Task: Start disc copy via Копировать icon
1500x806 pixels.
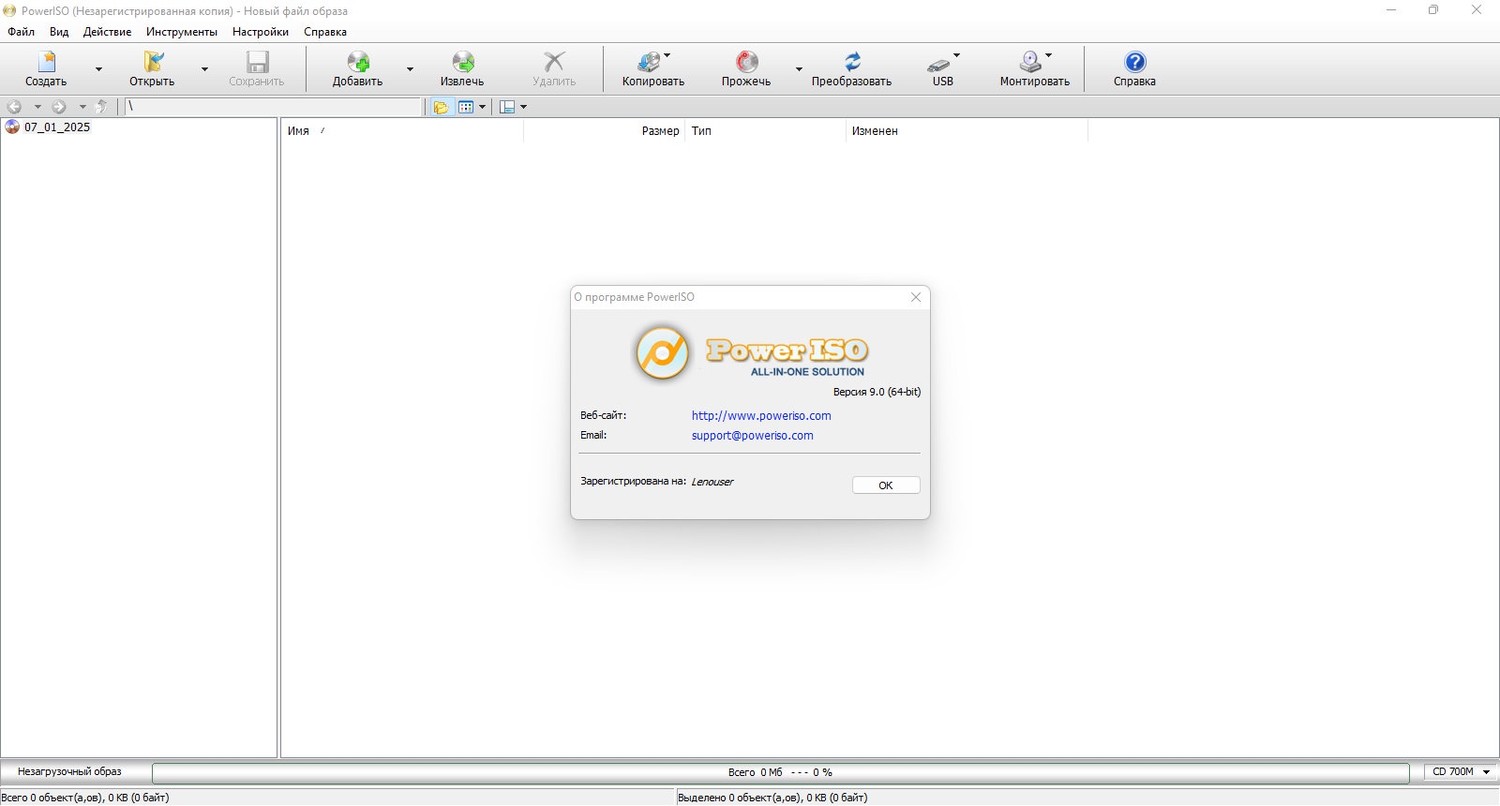Action: 653,69
